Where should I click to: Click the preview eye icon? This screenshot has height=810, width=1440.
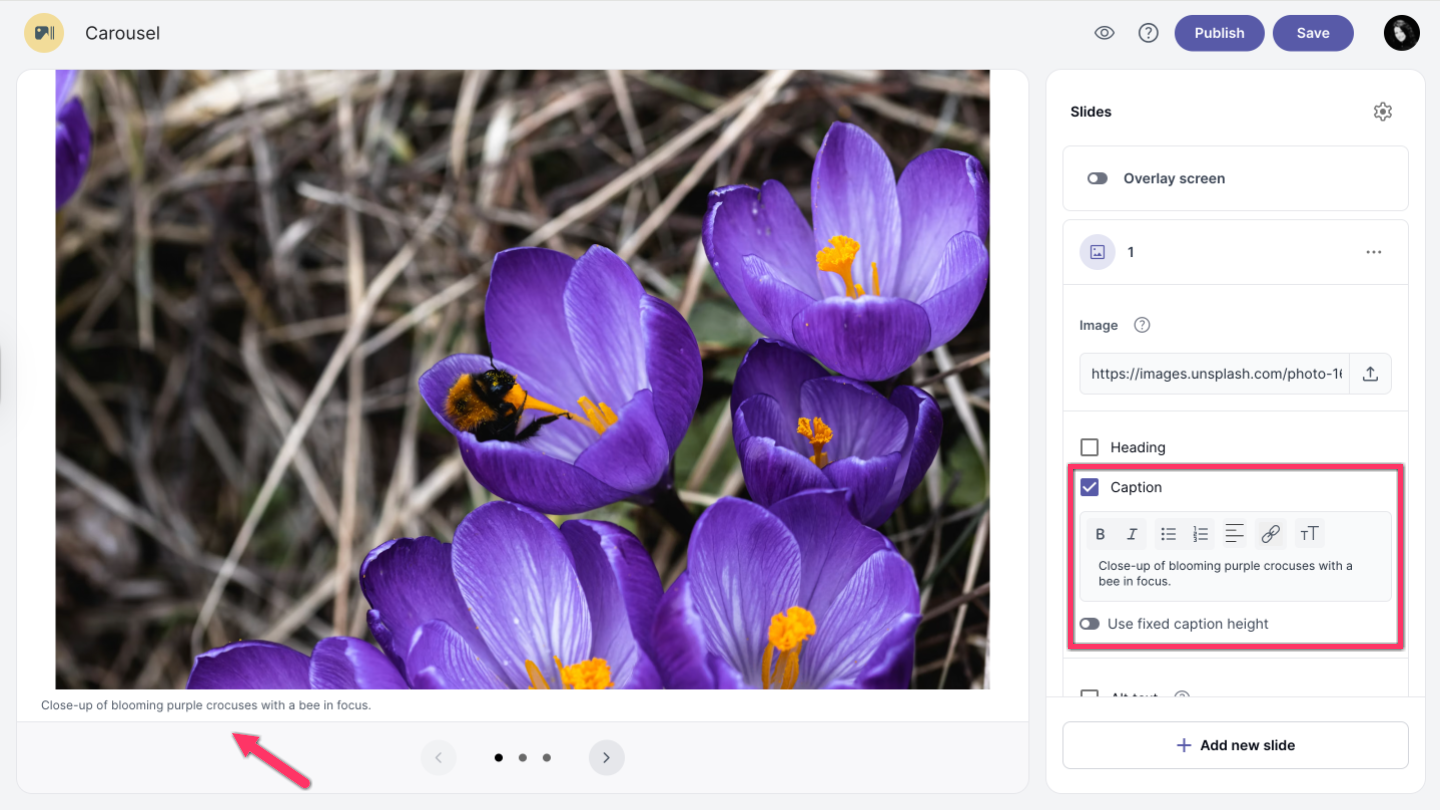(x=1104, y=33)
